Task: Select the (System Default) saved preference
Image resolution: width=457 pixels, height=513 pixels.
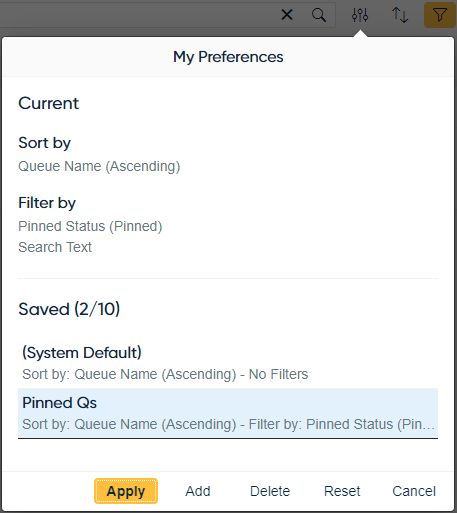Action: [x=228, y=363]
